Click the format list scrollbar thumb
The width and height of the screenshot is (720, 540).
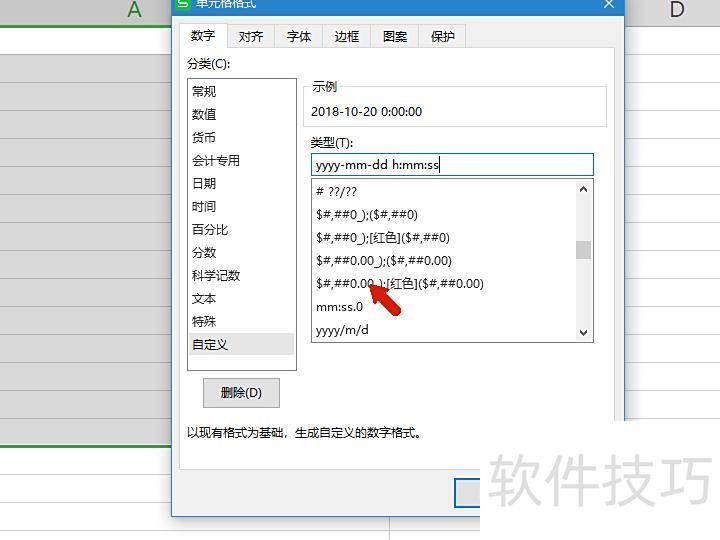point(583,250)
